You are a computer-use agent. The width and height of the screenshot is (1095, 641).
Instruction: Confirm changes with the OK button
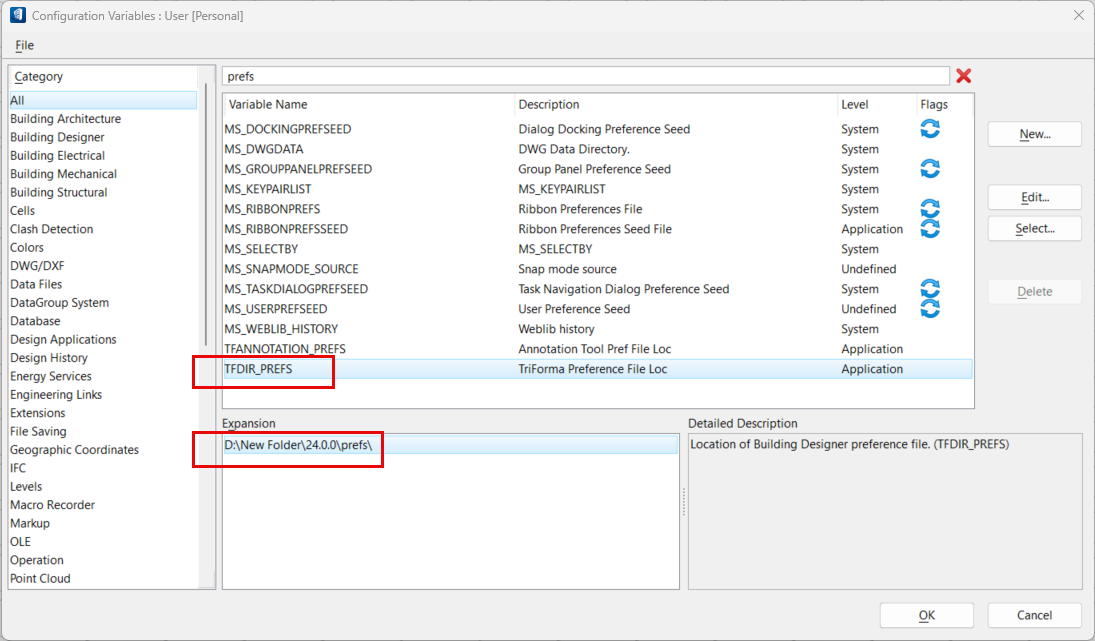(x=926, y=615)
